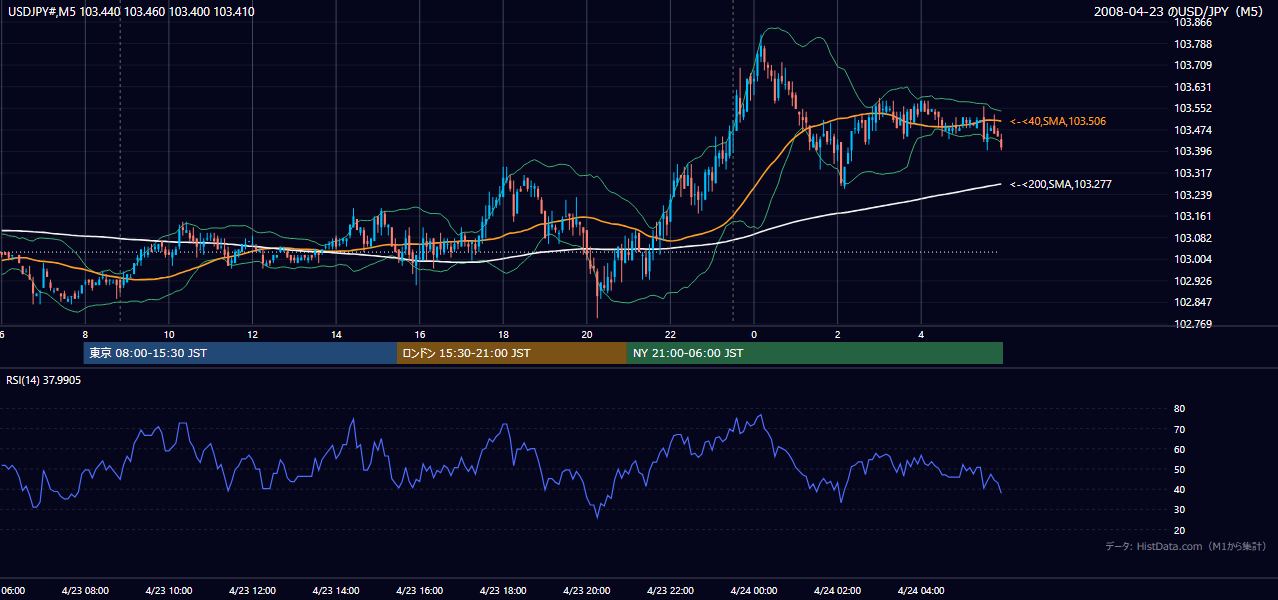Click the 40 SMA label 103.506

[1058, 121]
